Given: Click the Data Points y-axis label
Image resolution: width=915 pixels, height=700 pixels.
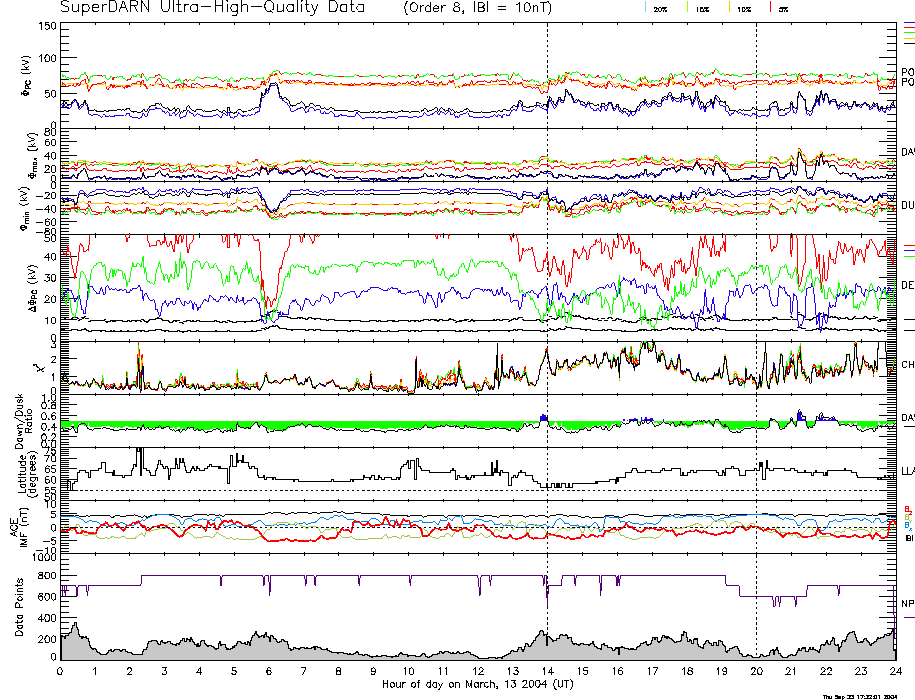Looking at the screenshot, I should [x=18, y=608].
